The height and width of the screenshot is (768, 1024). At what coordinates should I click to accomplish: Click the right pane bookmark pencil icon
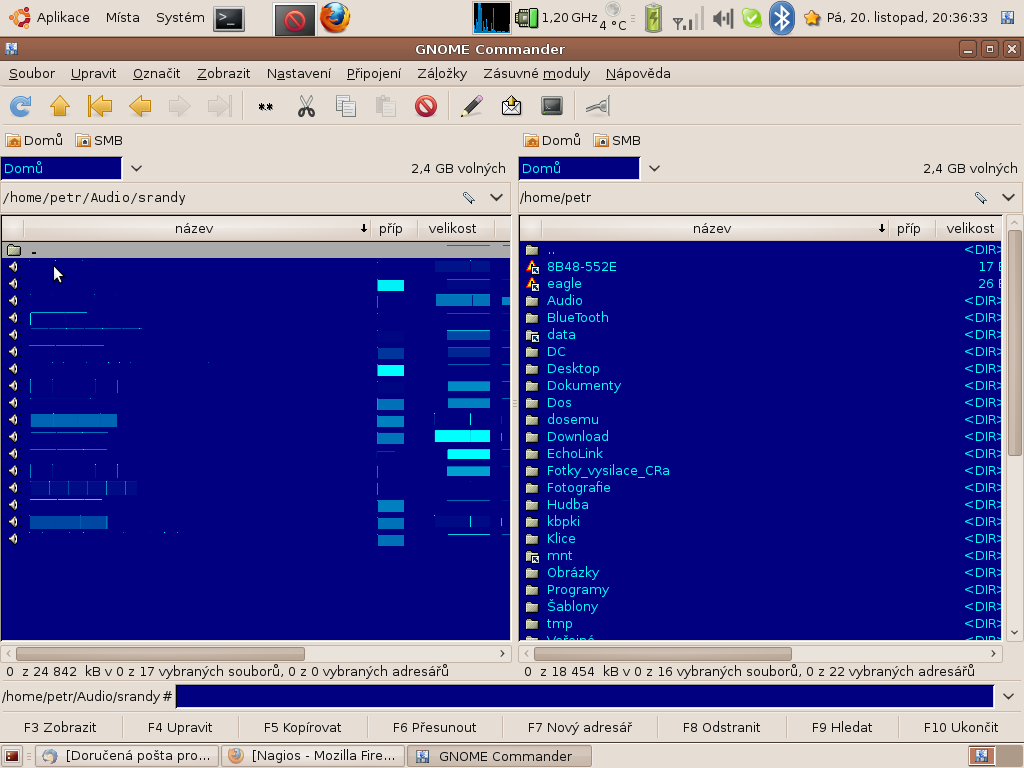[980, 197]
